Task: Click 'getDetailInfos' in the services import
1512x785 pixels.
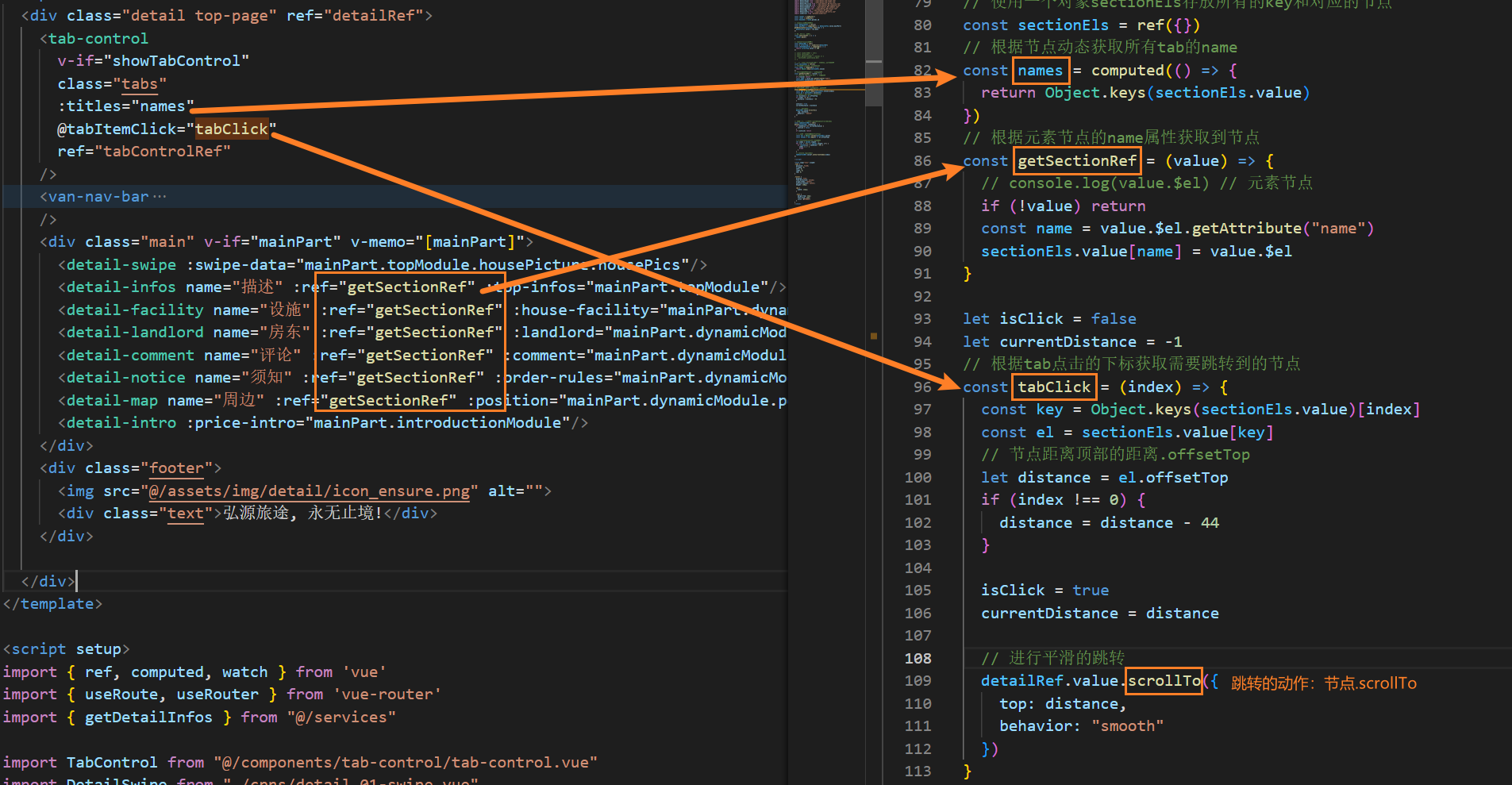Action: [x=148, y=717]
